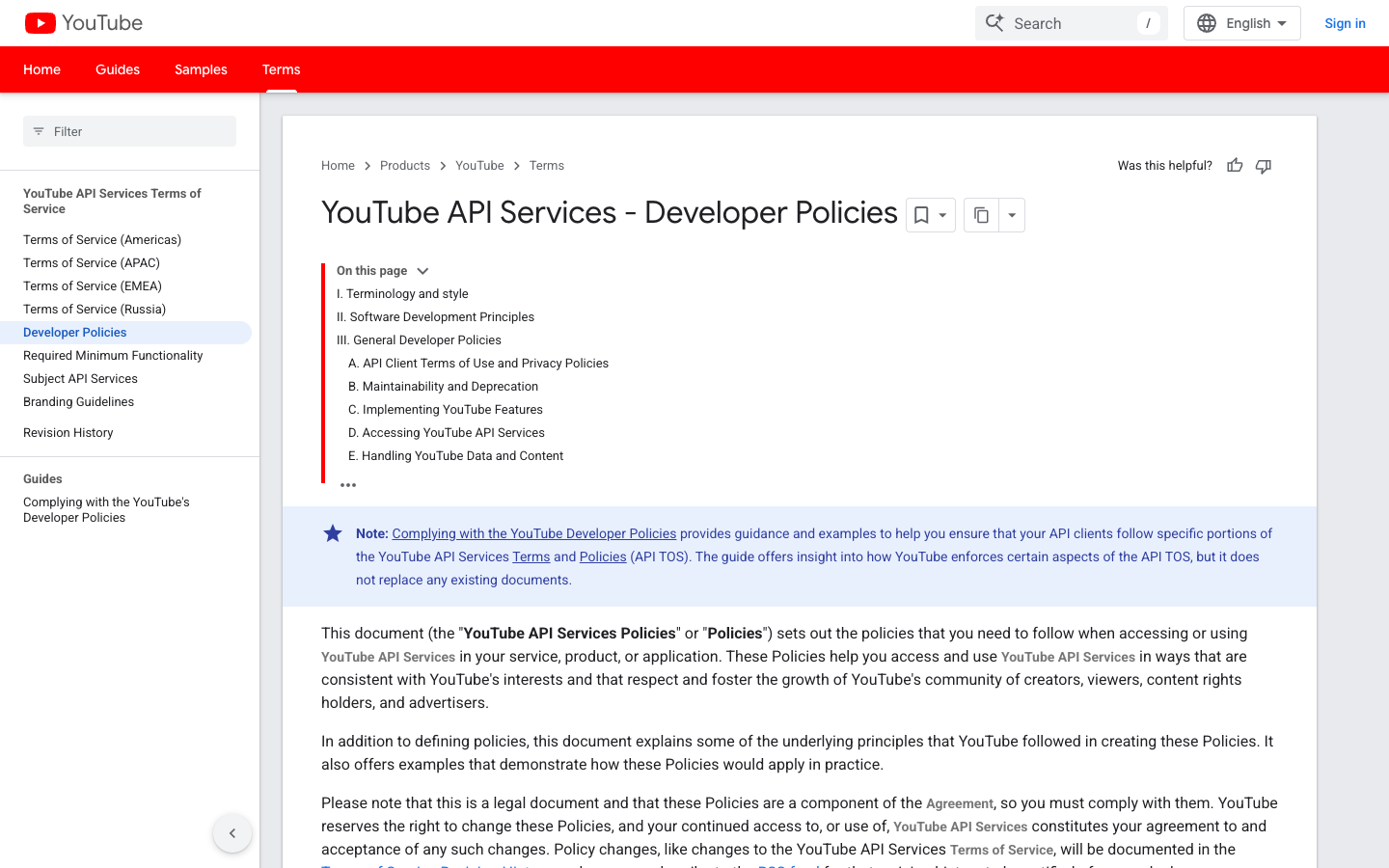Jump to I. Terminology and style

402,294
